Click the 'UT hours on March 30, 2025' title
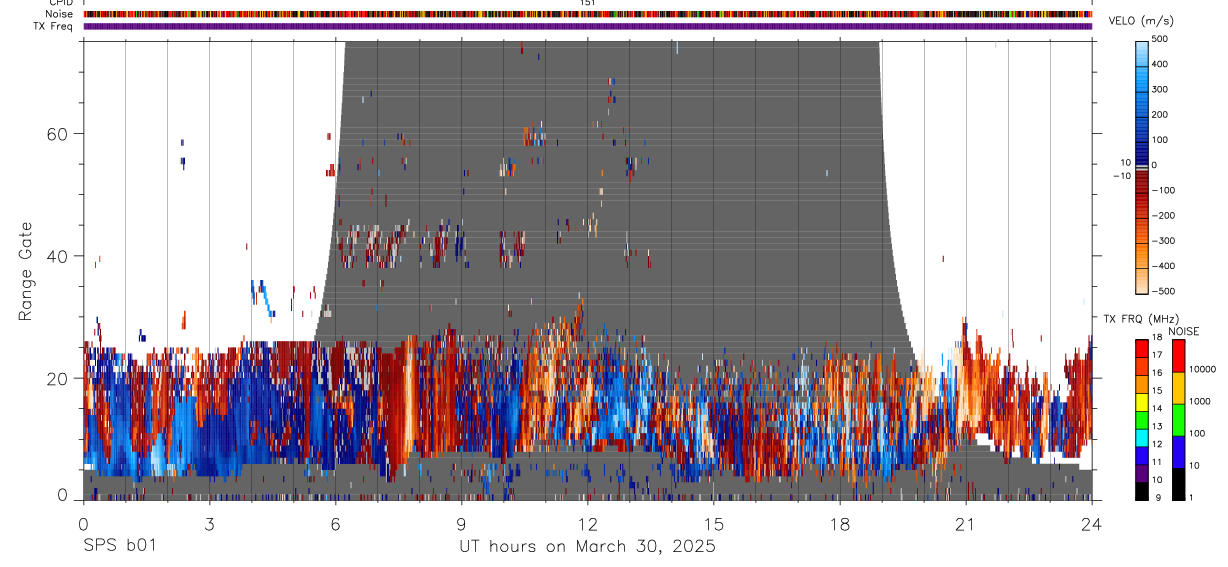 (587, 546)
